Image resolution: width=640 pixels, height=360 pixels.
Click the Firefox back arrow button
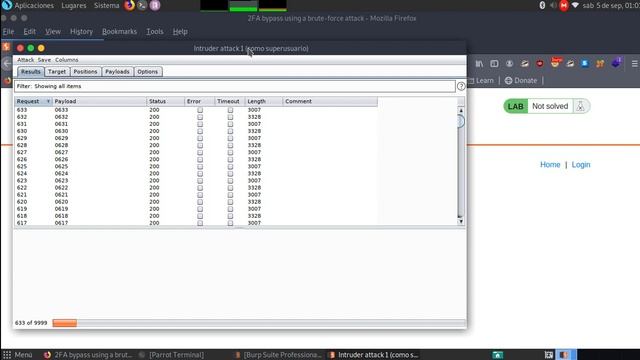pos(7,63)
